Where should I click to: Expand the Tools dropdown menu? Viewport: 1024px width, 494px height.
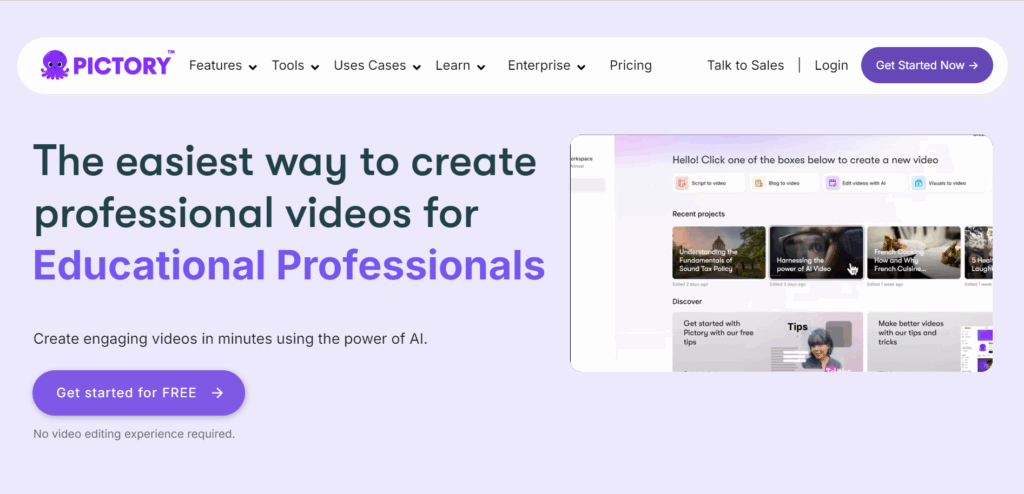[295, 65]
